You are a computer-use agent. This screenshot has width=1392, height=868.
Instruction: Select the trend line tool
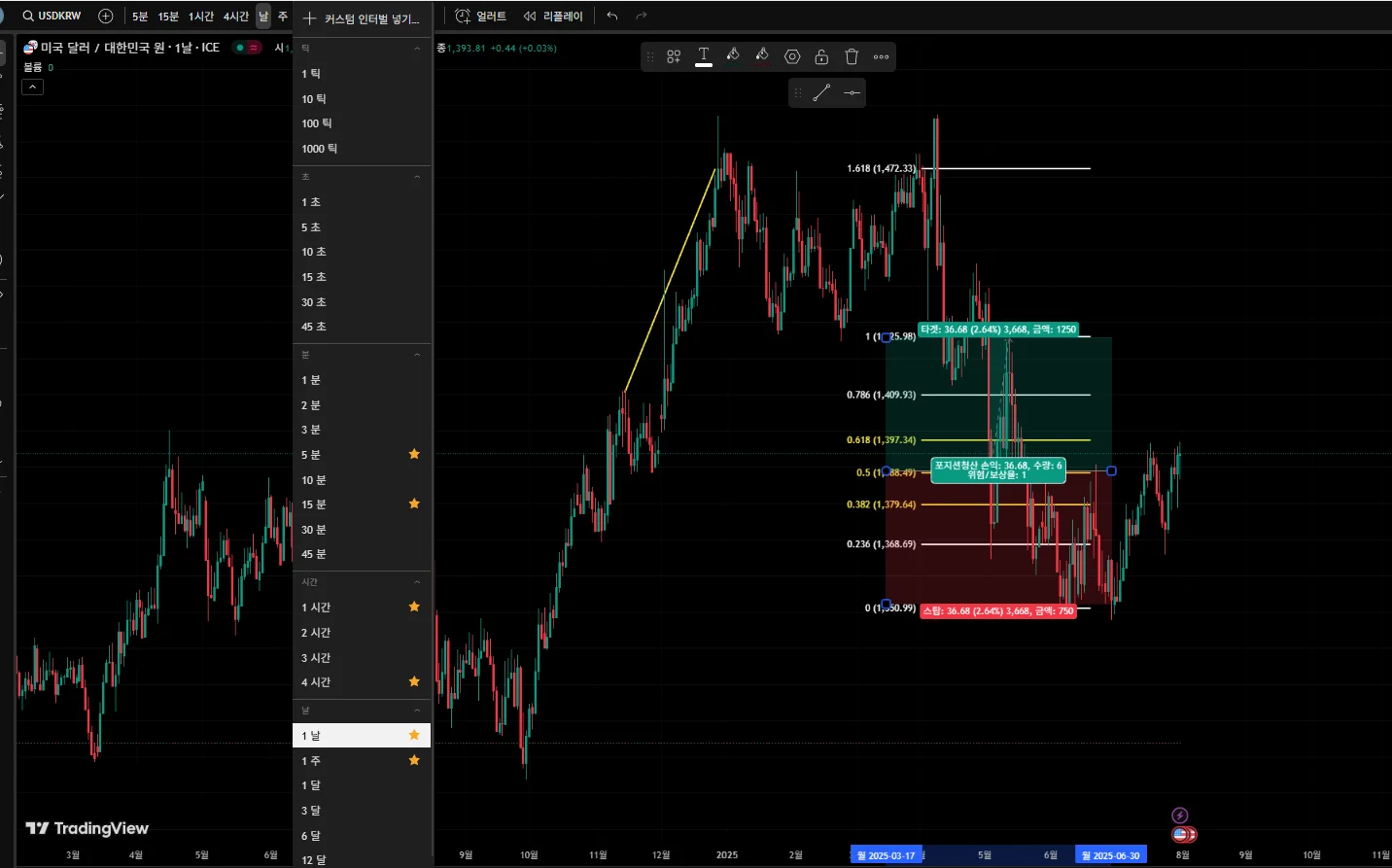[821, 92]
